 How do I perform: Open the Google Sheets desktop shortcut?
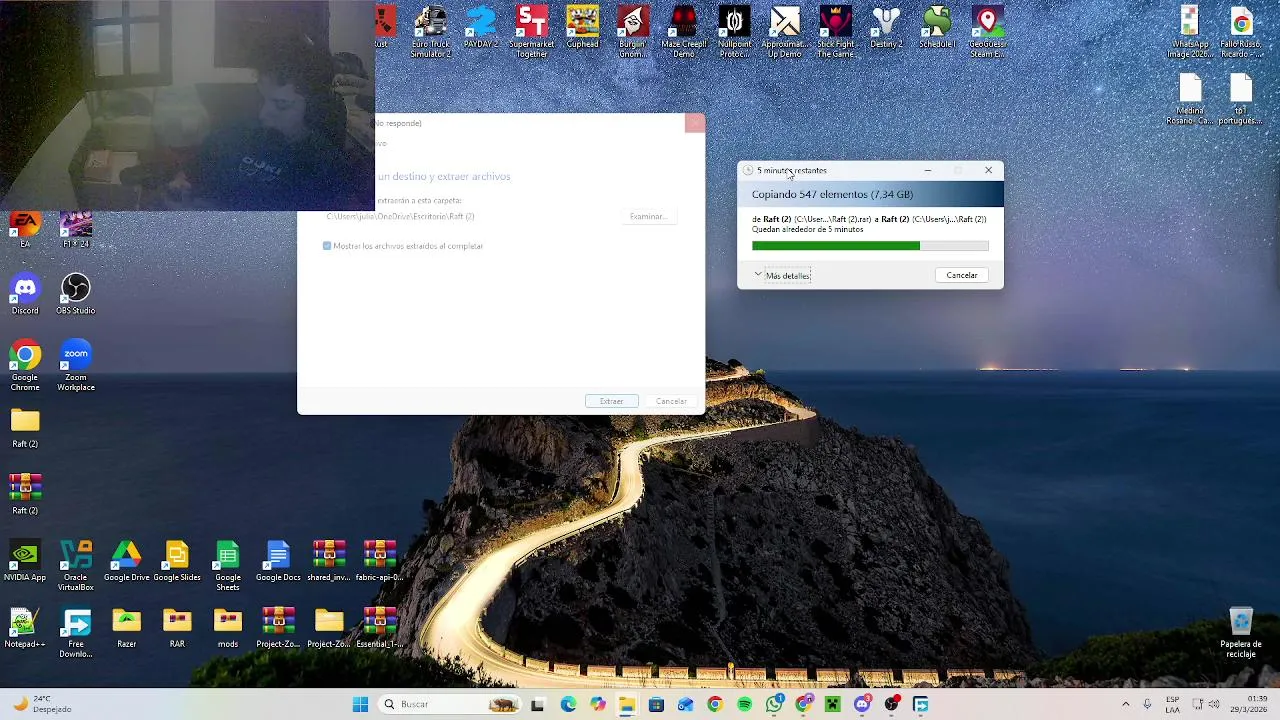tap(228, 566)
